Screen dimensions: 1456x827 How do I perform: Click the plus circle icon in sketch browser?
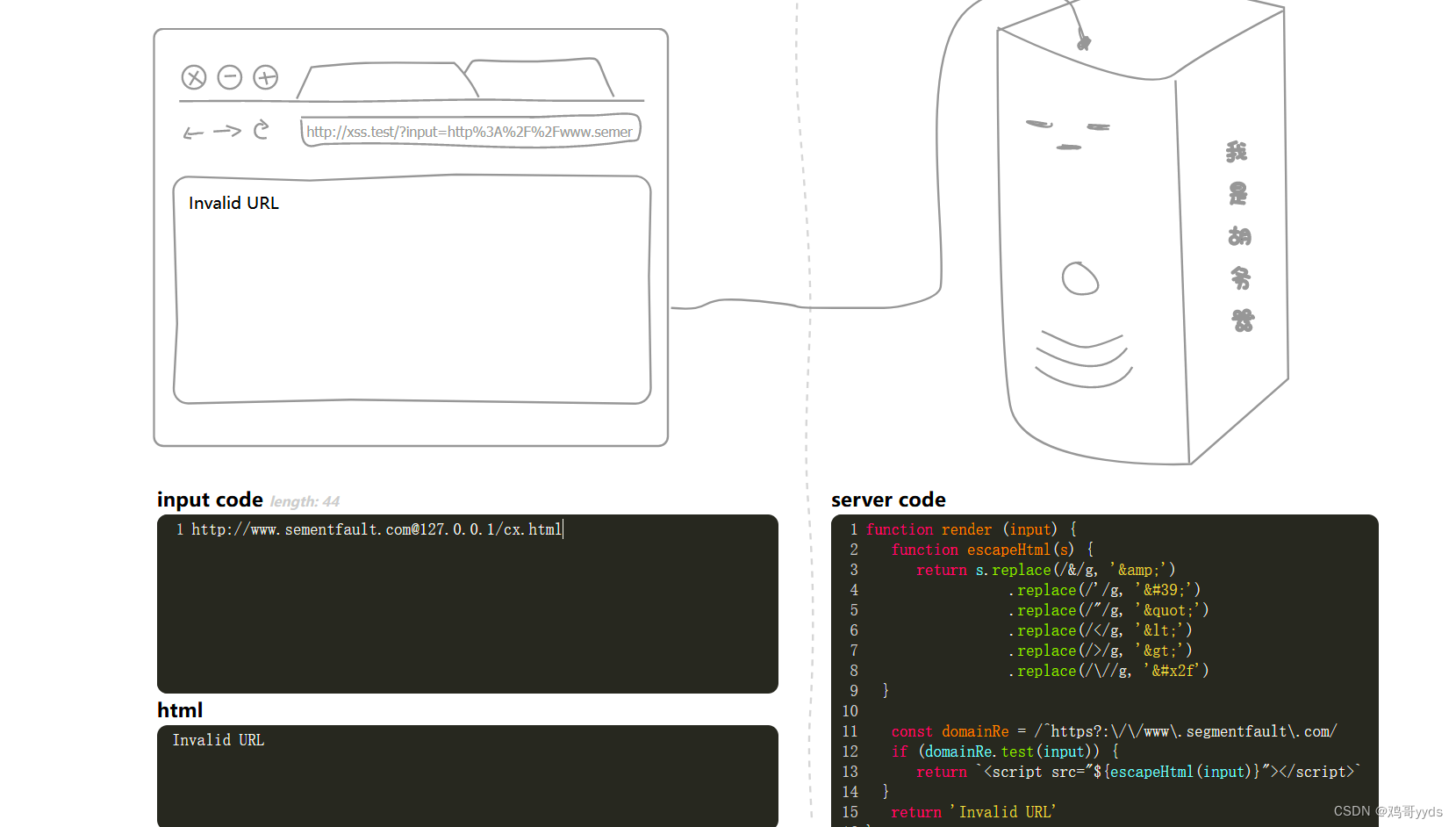coord(266,77)
